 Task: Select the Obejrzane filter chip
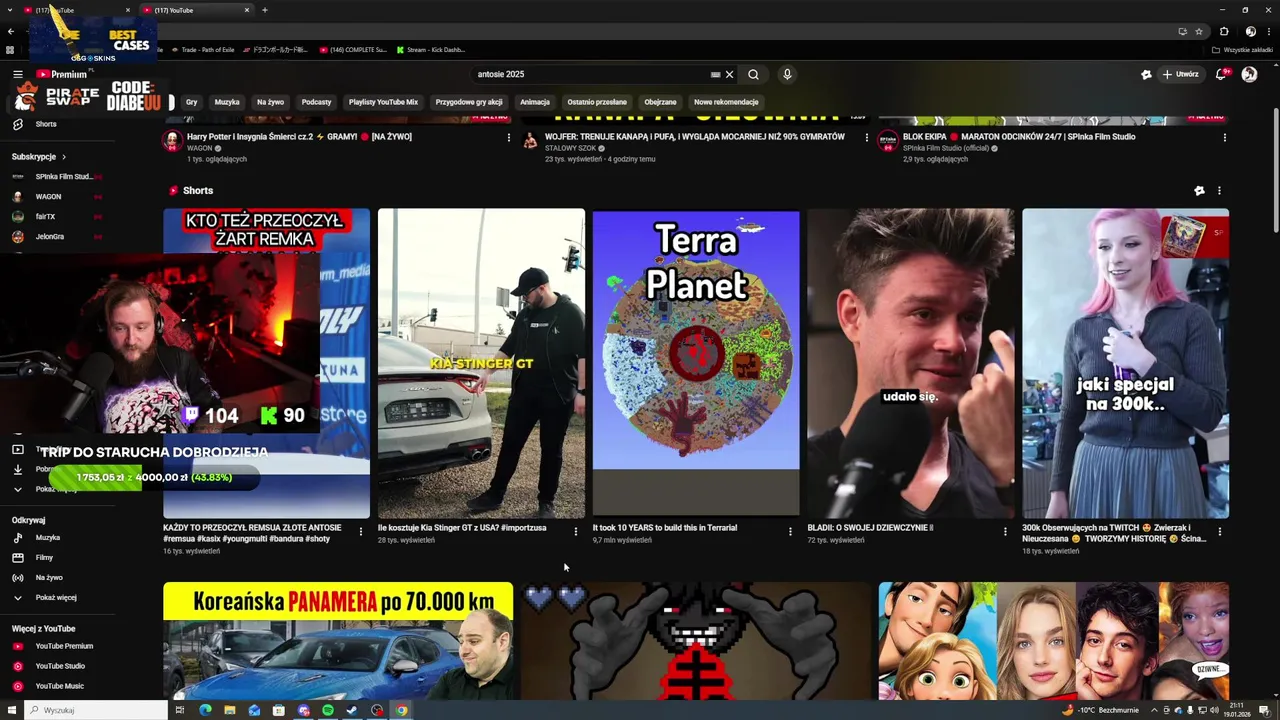(660, 102)
